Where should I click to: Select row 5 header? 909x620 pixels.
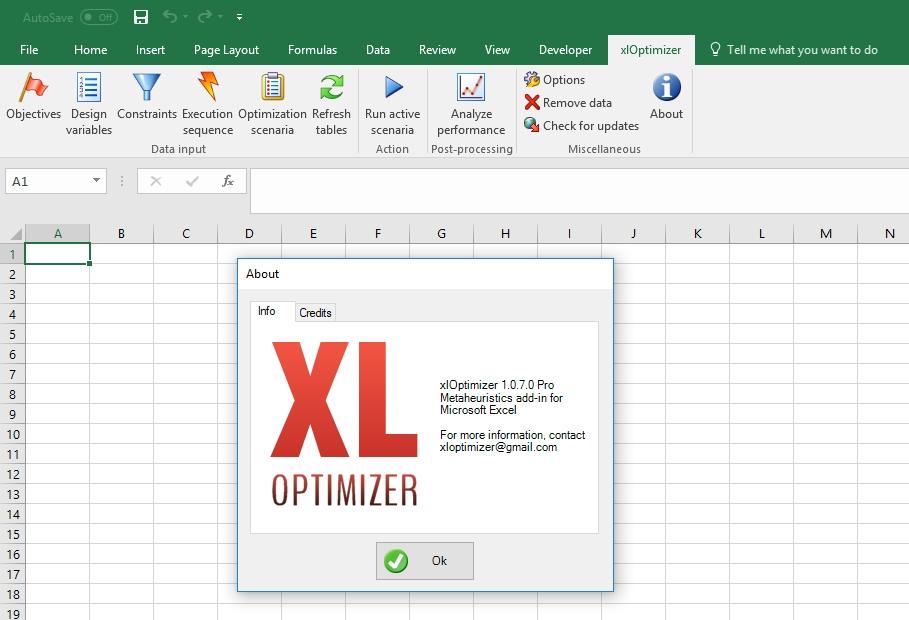13,335
